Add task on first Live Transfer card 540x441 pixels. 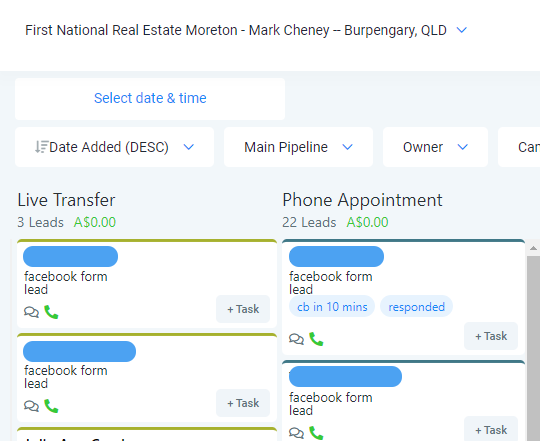coord(243,309)
